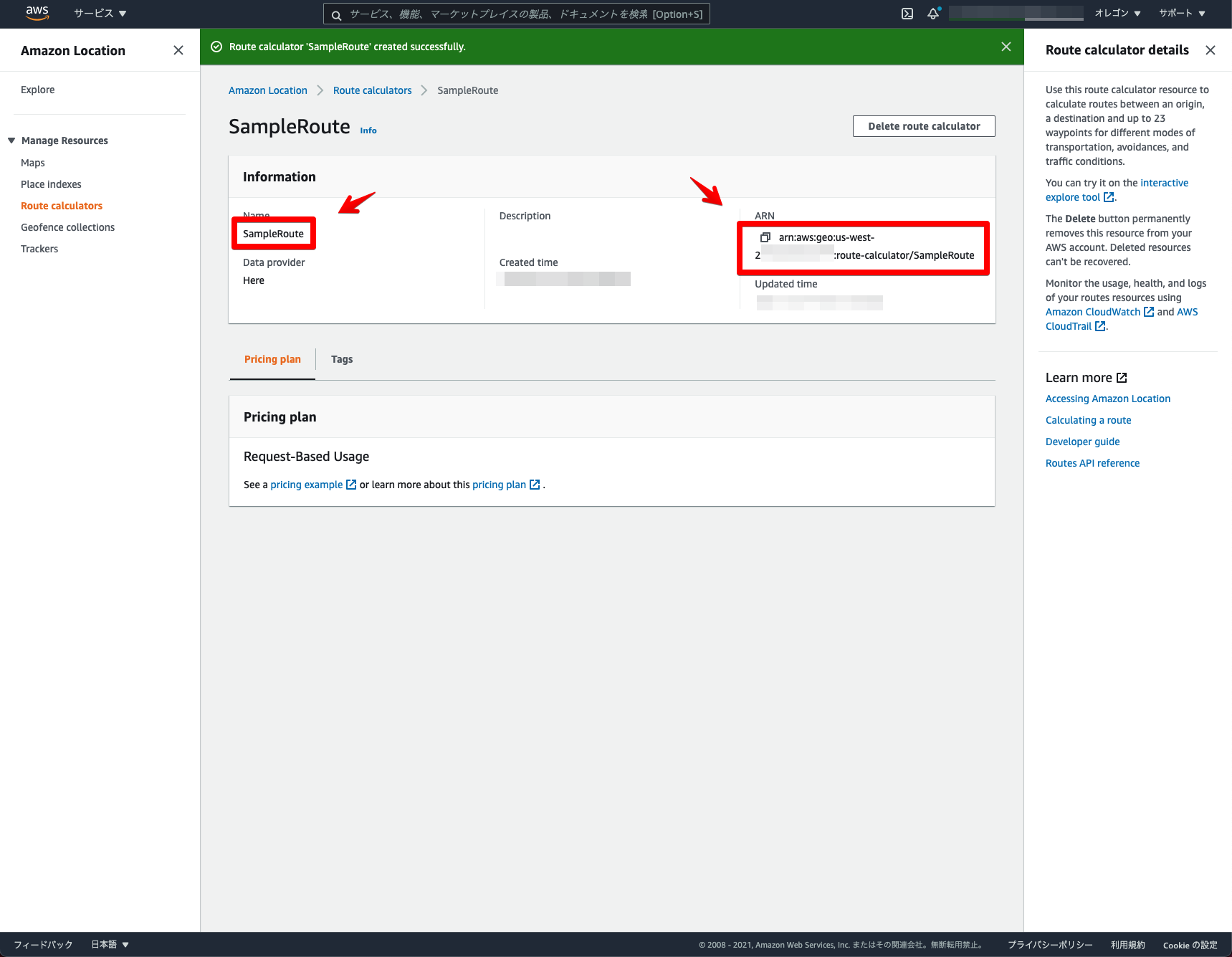Viewport: 1232px width, 957px height.
Task: Focus the AWS services search field
Action: tap(517, 14)
